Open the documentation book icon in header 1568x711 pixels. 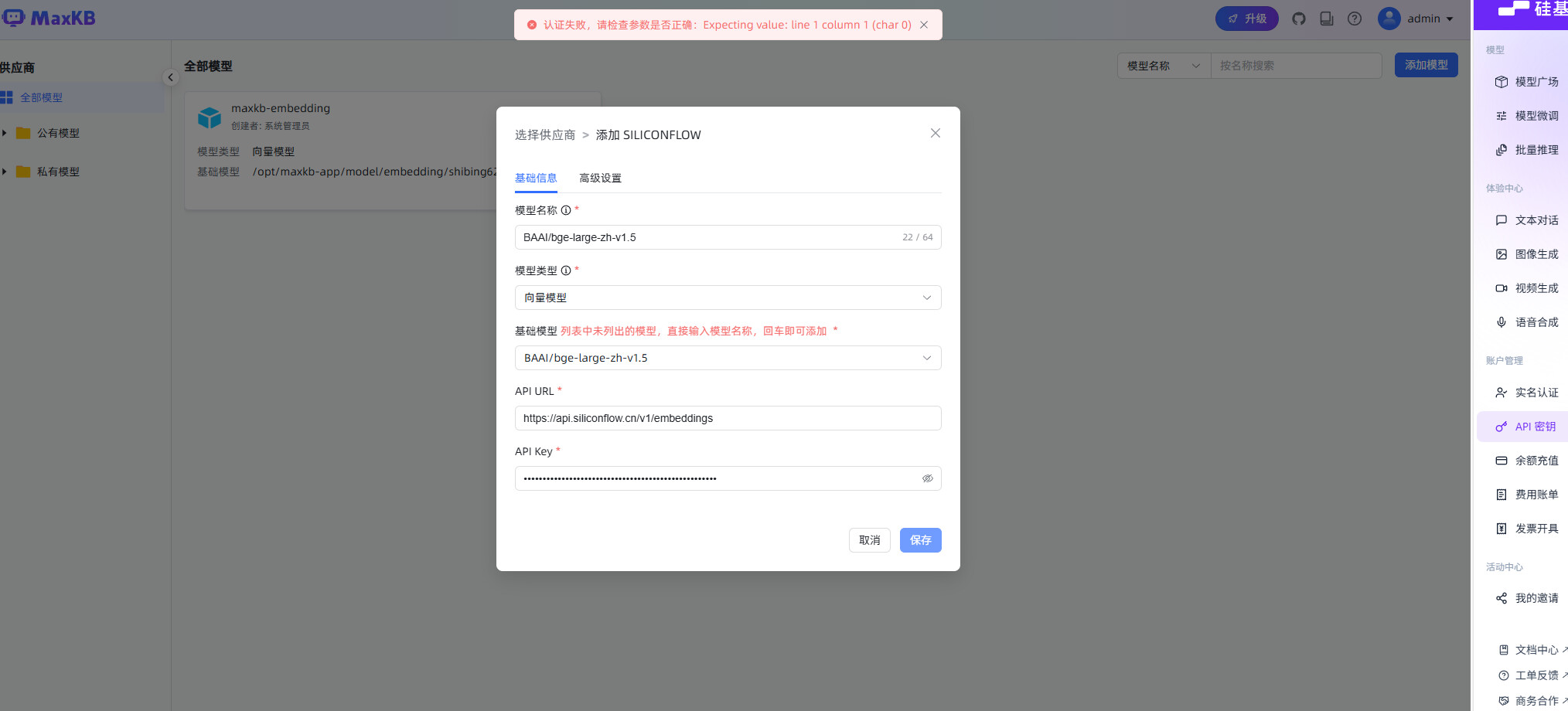tap(1327, 19)
